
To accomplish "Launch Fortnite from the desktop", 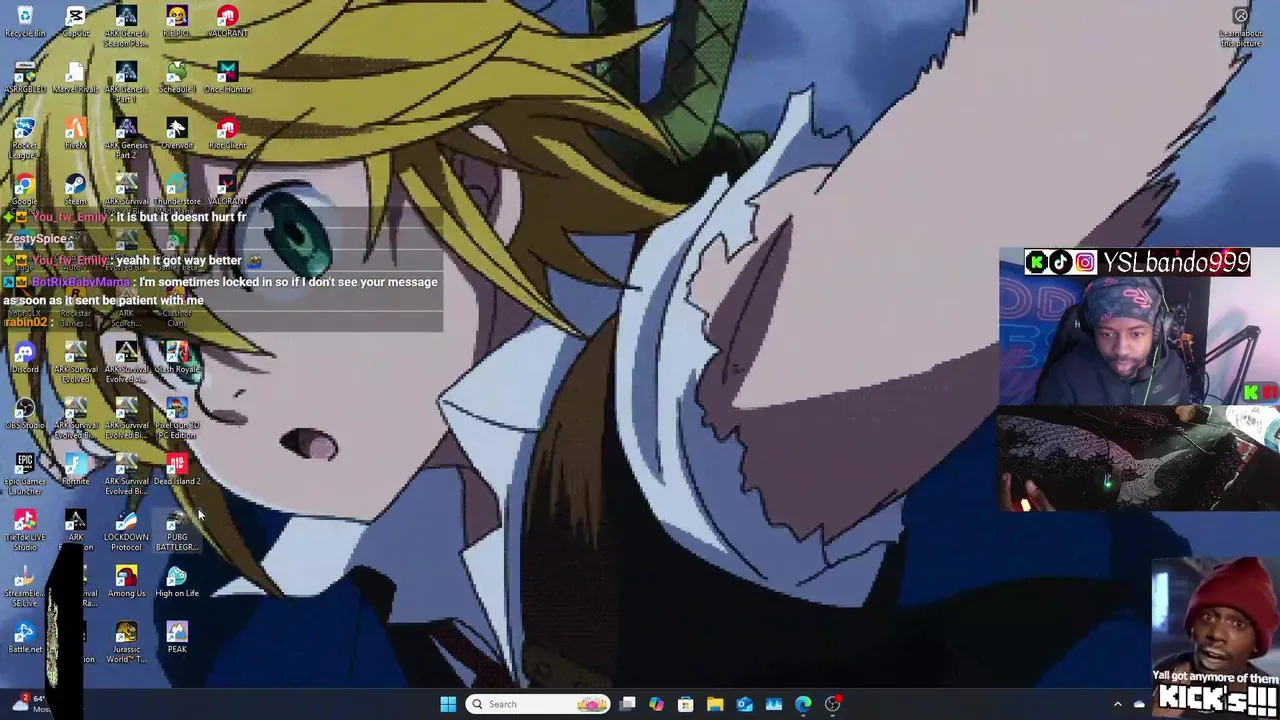I will pos(75,470).
